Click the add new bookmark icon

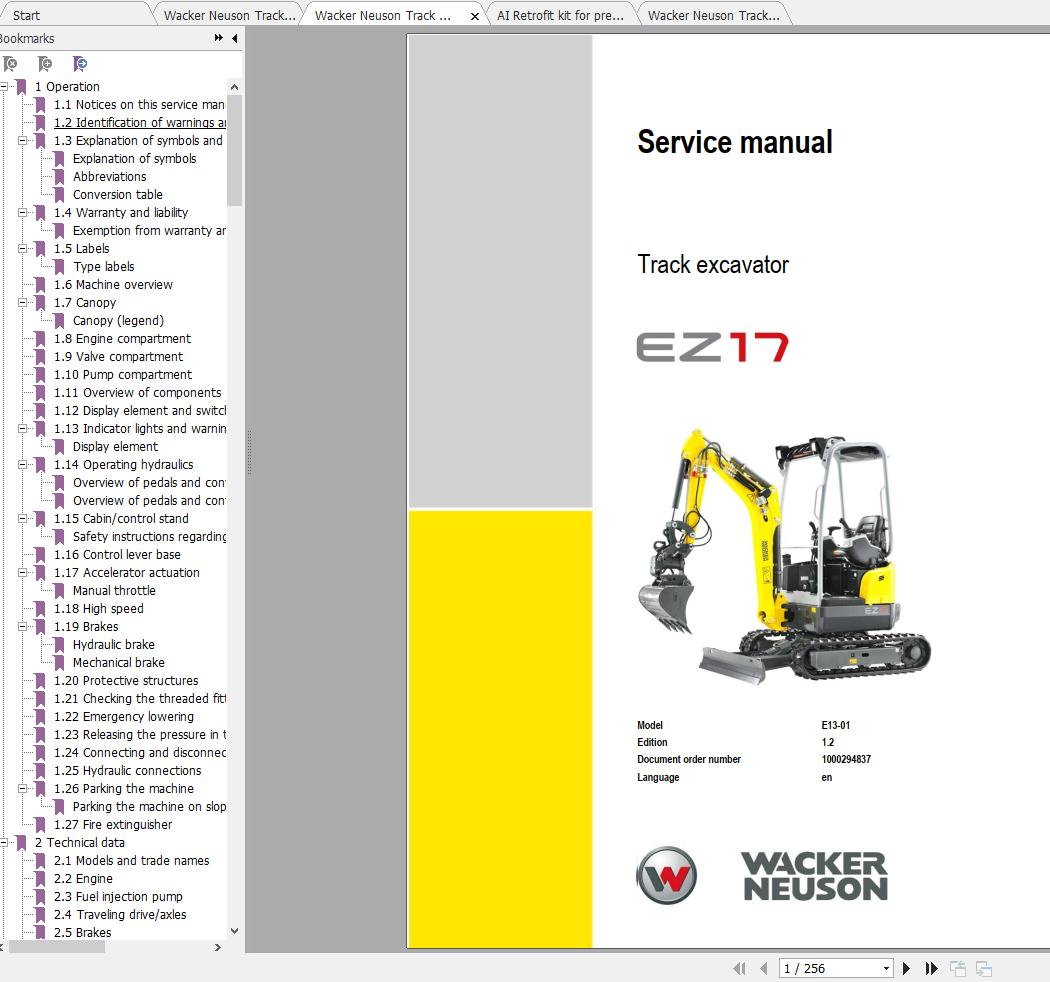click(45, 63)
